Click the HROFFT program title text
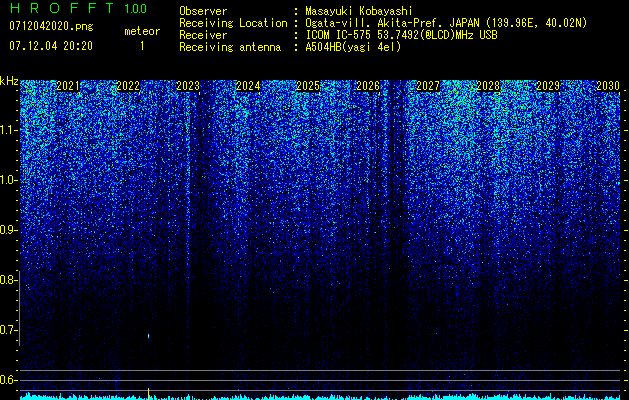The height and width of the screenshot is (400, 629). (x=63, y=8)
